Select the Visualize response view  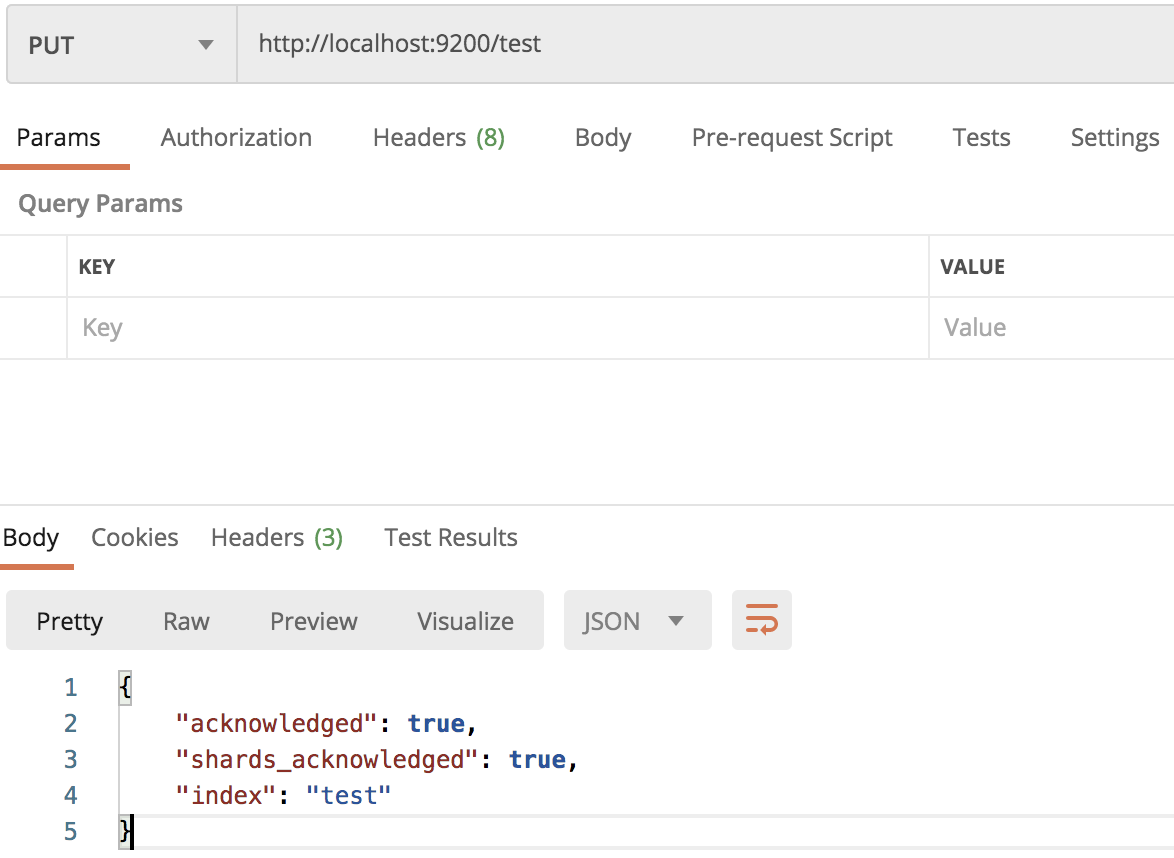click(465, 621)
